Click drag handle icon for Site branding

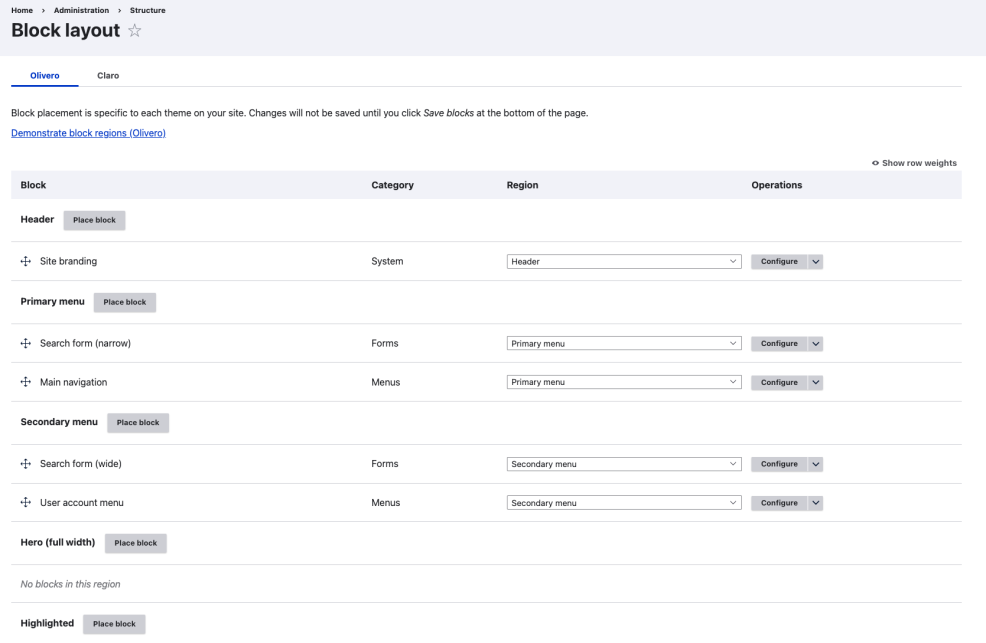26,261
